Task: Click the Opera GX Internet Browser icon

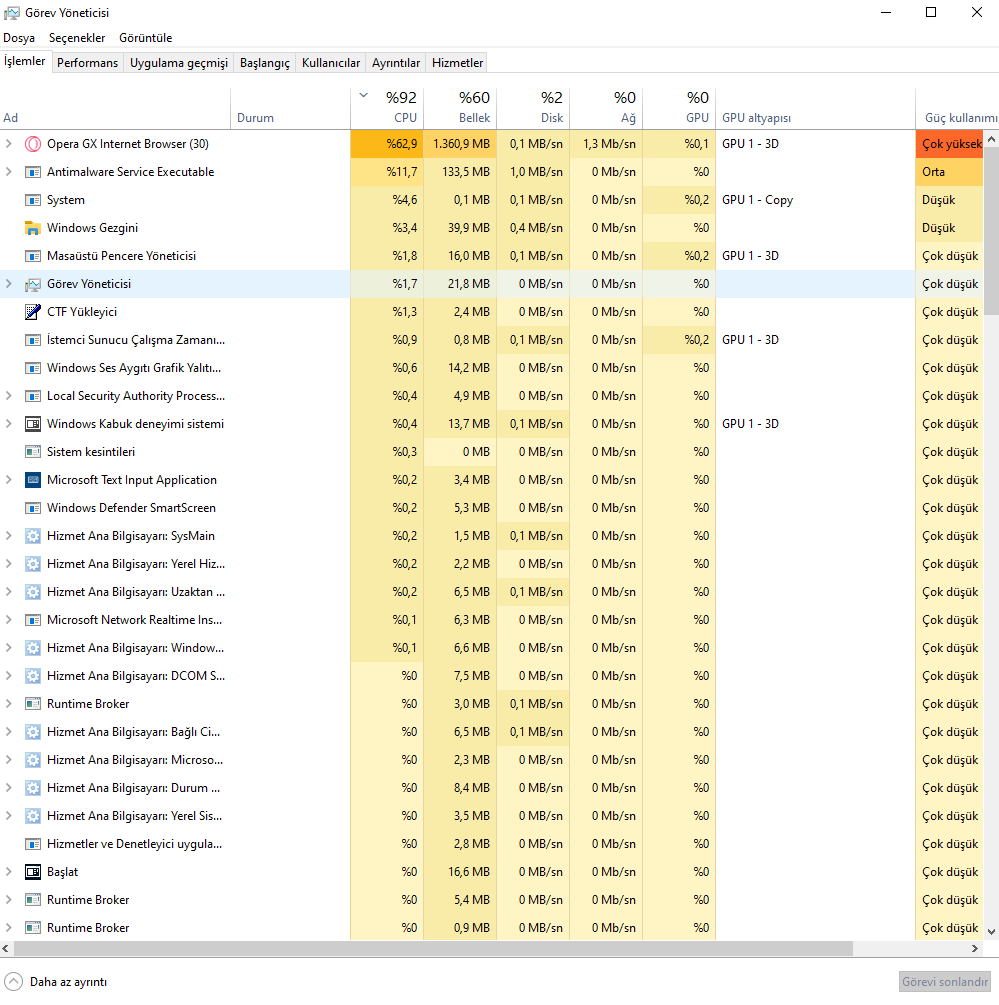Action: click(x=33, y=144)
